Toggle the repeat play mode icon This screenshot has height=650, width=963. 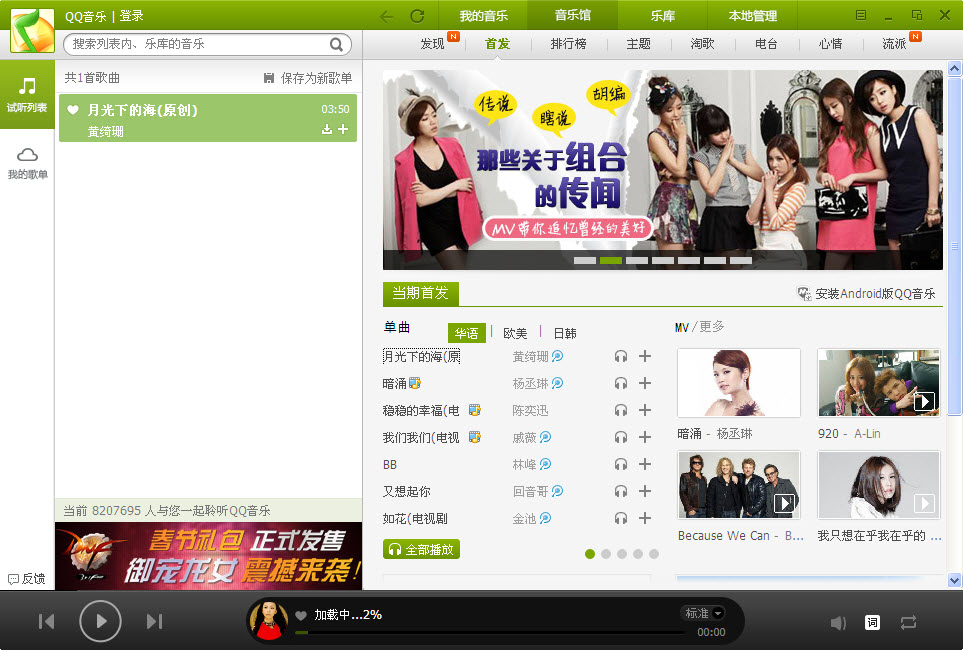908,622
